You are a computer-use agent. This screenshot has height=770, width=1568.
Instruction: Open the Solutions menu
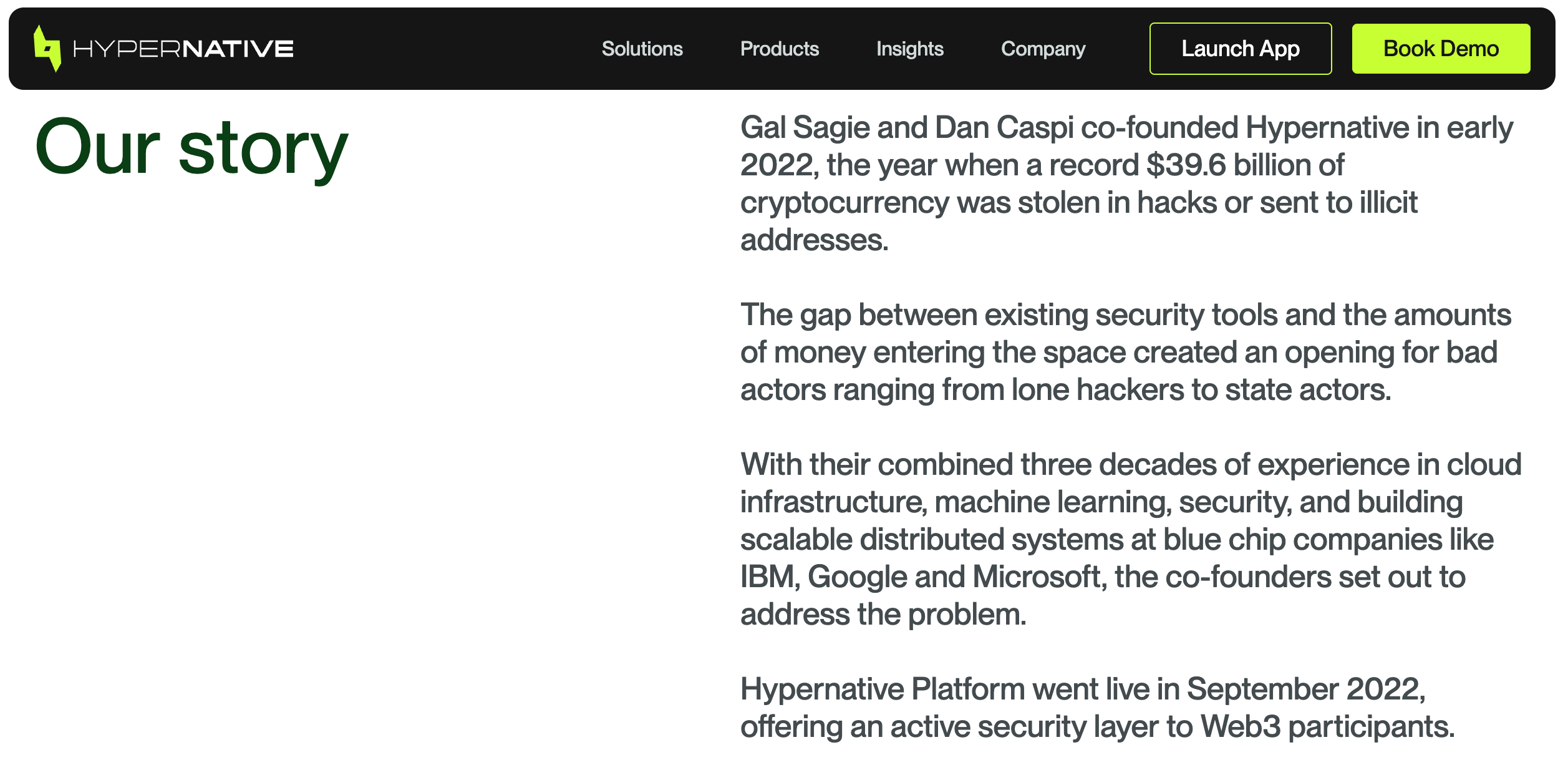pyautogui.click(x=642, y=49)
